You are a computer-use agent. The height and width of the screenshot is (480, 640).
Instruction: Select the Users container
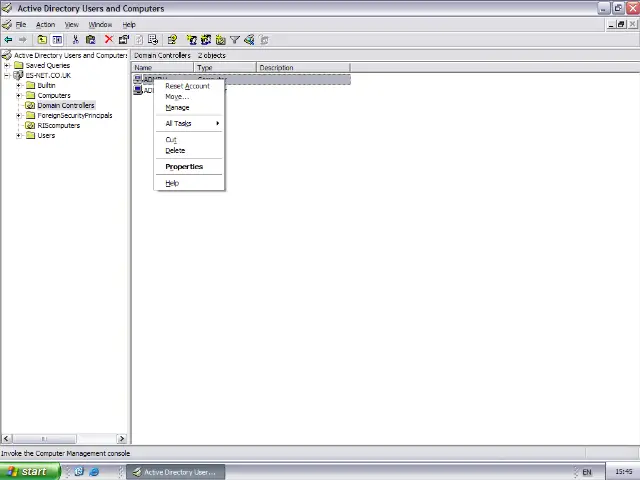(x=46, y=136)
